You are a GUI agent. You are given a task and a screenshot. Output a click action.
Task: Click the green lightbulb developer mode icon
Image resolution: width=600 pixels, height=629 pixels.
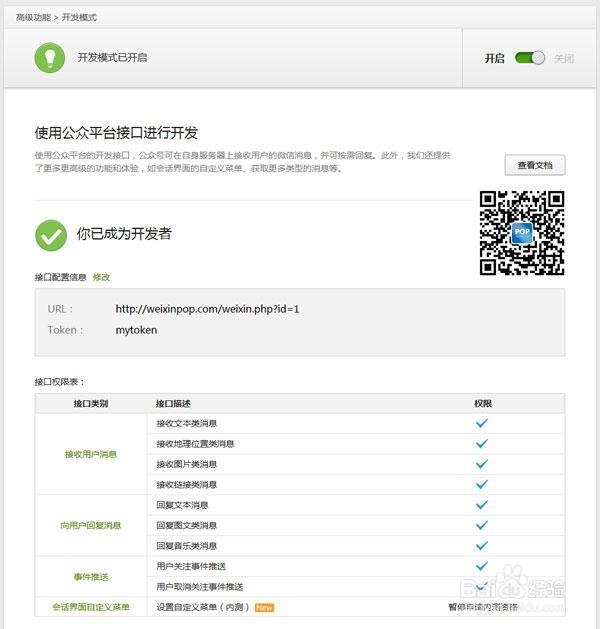coord(50,58)
